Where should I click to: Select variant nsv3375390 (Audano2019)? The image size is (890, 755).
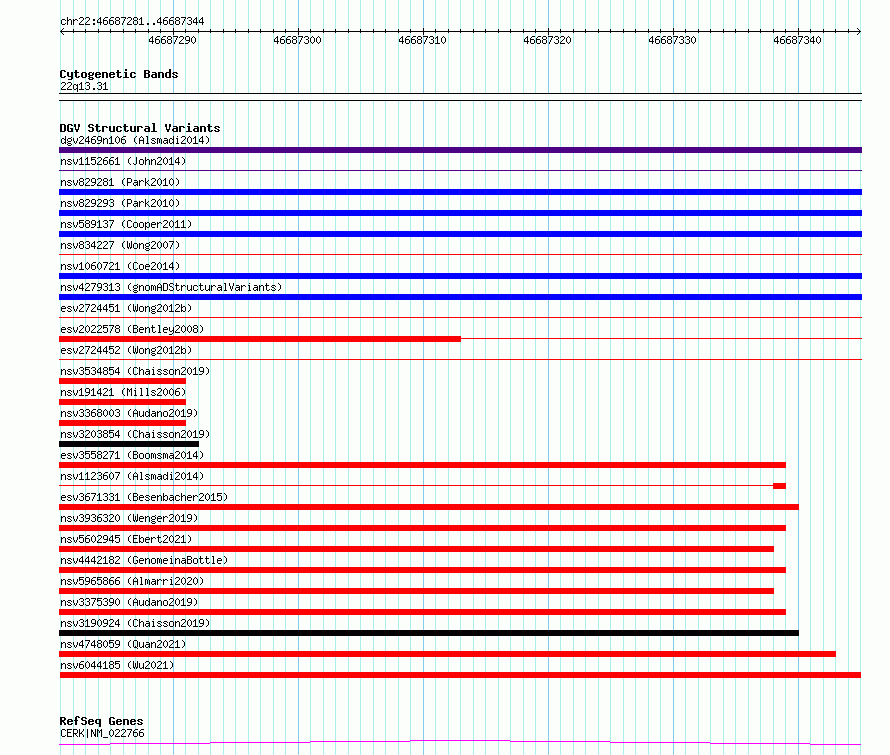tap(129, 602)
